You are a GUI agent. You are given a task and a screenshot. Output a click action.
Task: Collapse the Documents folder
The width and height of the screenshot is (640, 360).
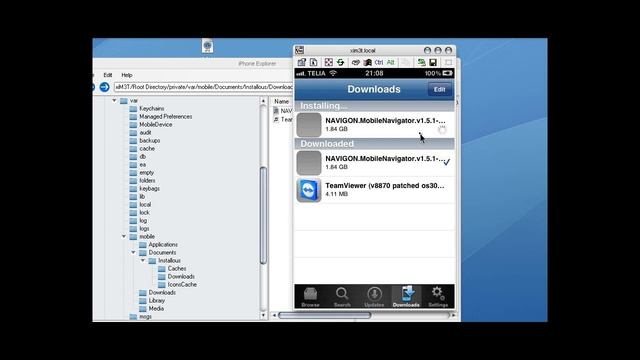click(x=133, y=252)
